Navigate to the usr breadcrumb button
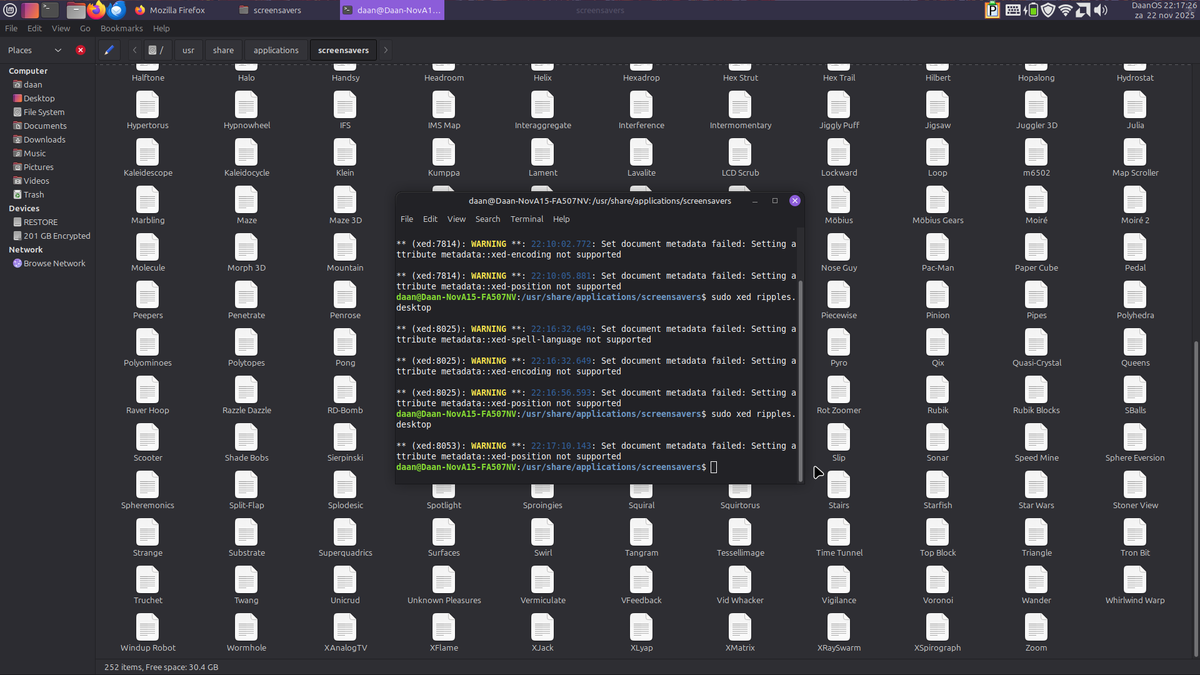The width and height of the screenshot is (1200, 675). 188,49
